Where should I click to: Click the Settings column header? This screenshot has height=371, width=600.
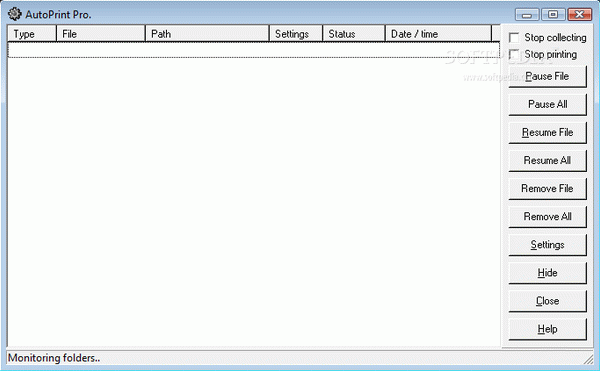click(x=296, y=34)
